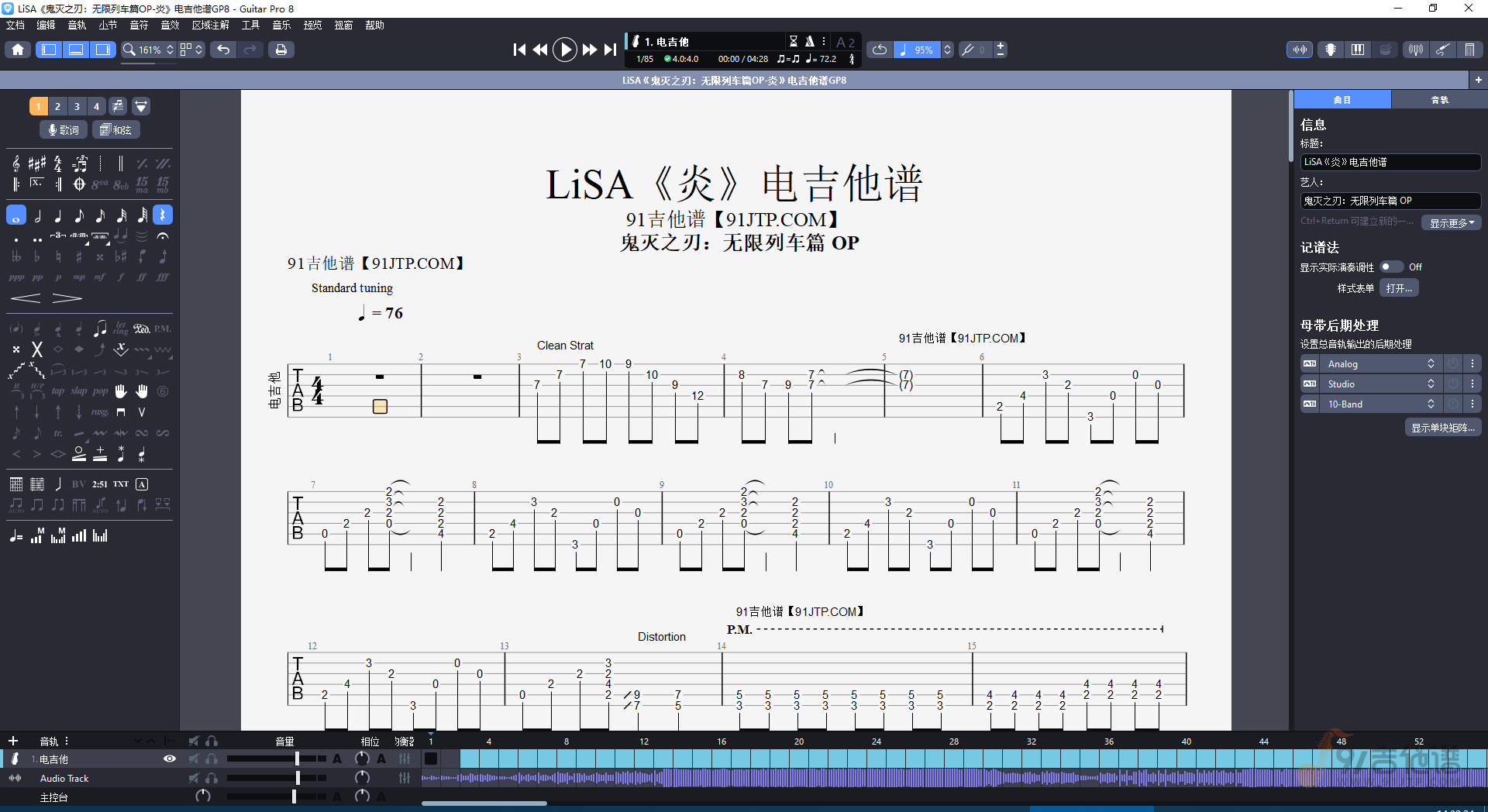Rewind to the previous bar
This screenshot has width=1488, height=812.
[x=540, y=50]
